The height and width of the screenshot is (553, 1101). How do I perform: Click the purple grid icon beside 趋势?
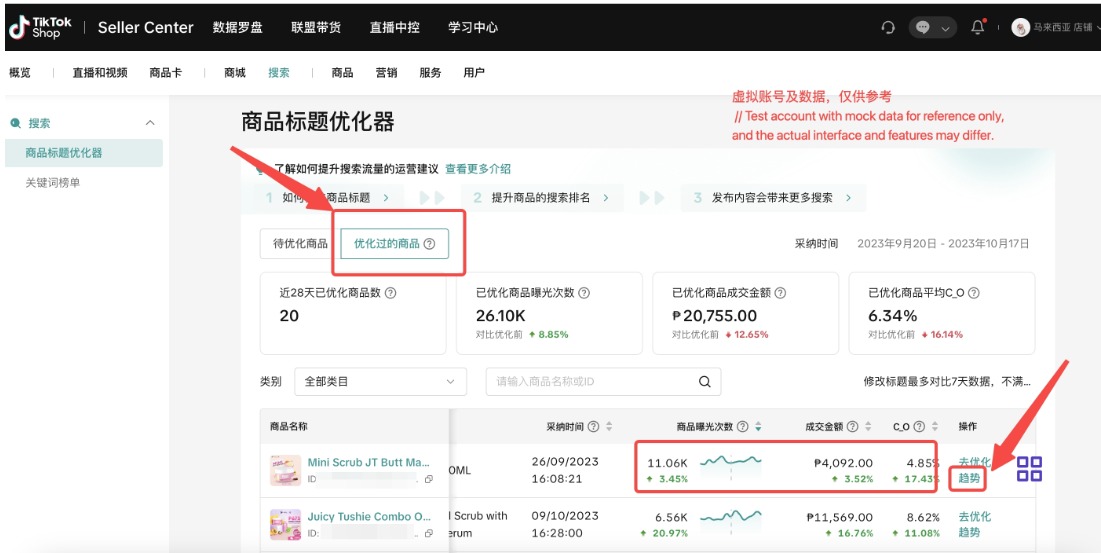(x=1029, y=469)
